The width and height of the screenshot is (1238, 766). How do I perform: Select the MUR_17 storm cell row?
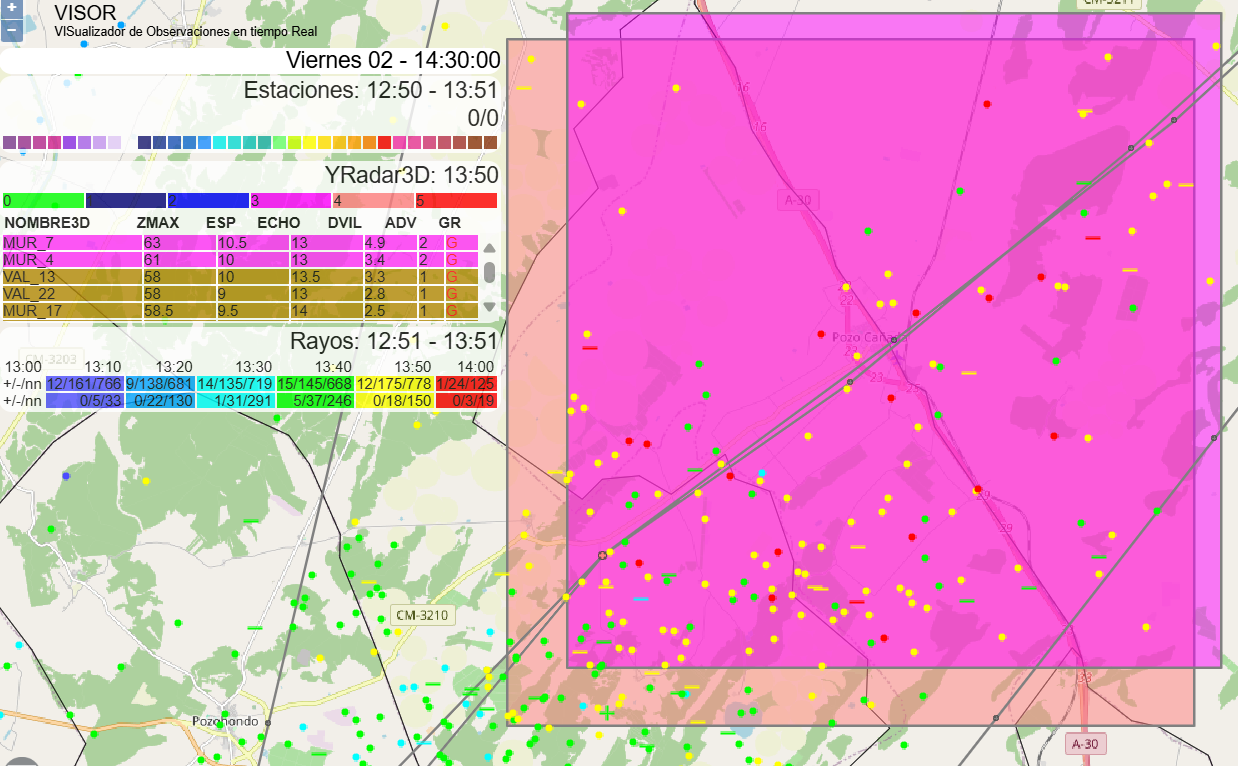tap(240, 310)
